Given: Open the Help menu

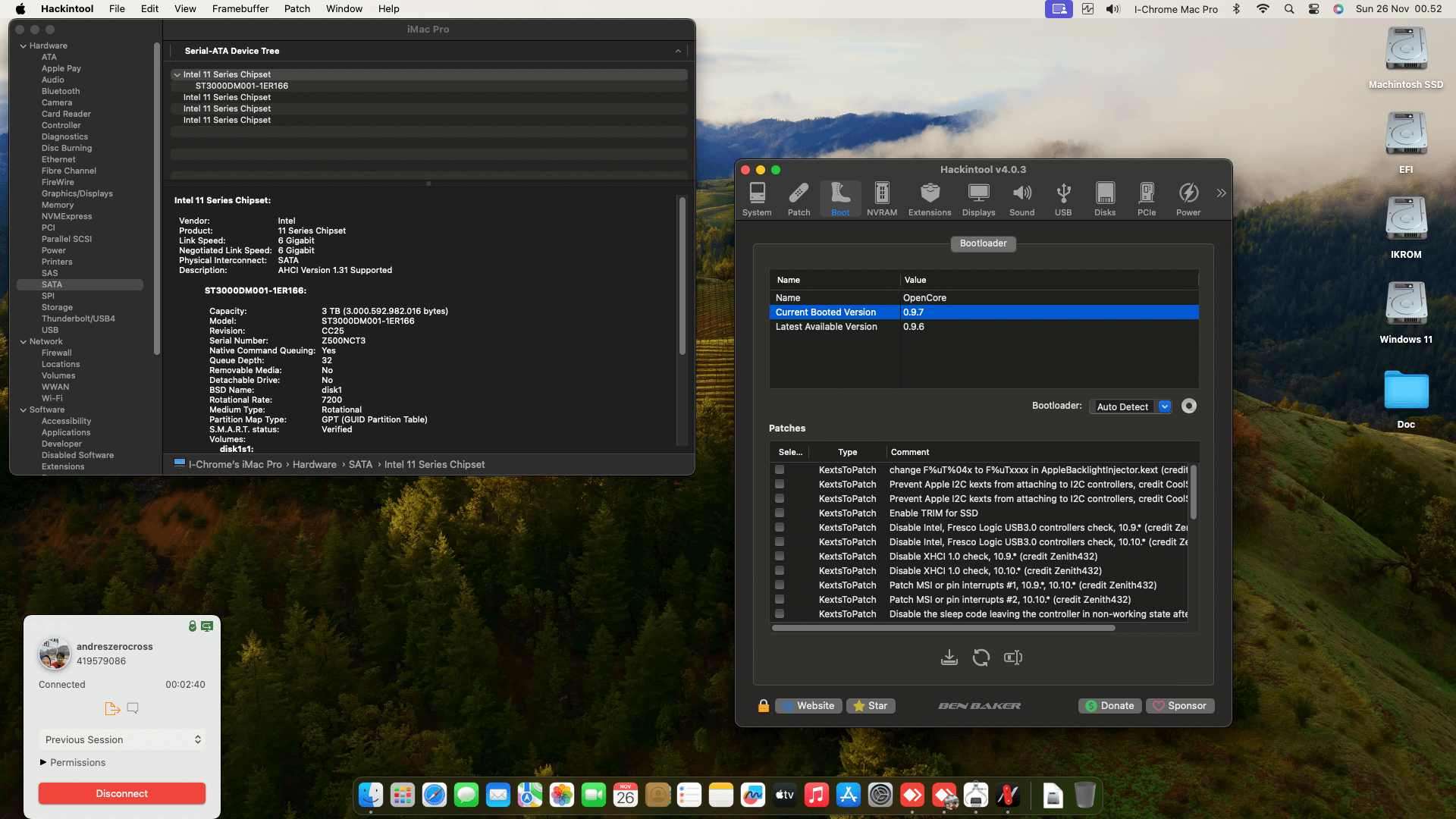Looking at the screenshot, I should click(x=389, y=9).
